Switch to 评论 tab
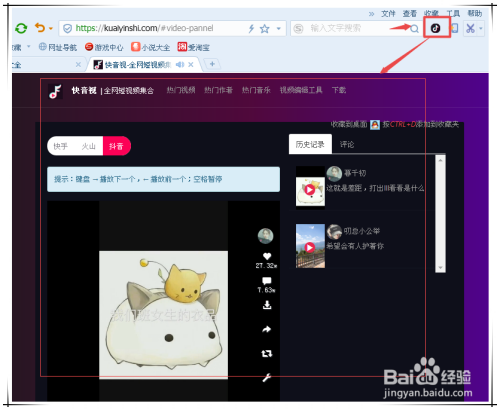The image size is (500, 410). point(347,144)
